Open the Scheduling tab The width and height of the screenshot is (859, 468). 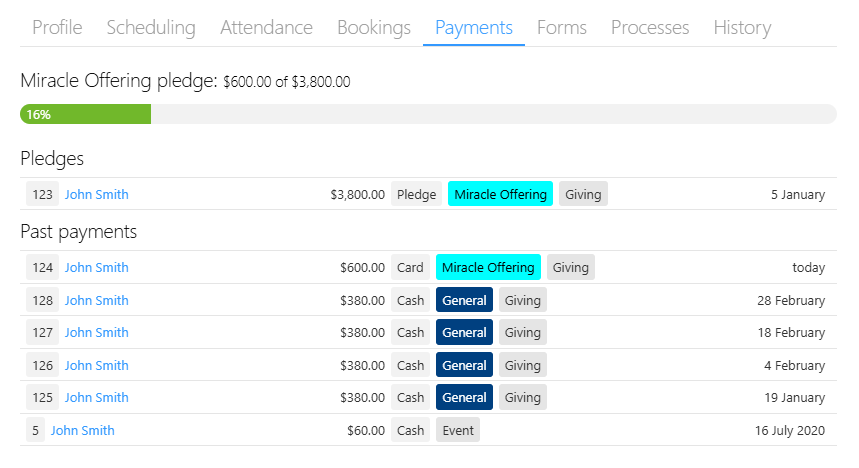[151, 27]
